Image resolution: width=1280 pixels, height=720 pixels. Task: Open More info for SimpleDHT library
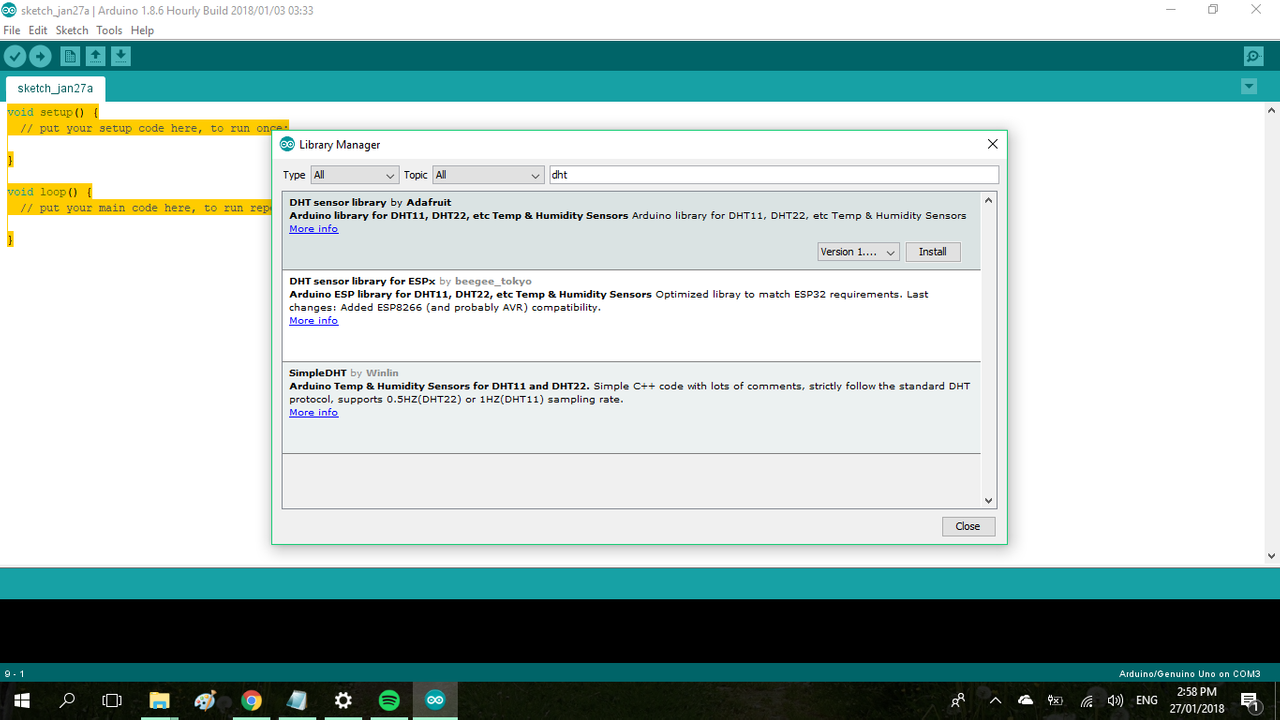[x=314, y=413]
